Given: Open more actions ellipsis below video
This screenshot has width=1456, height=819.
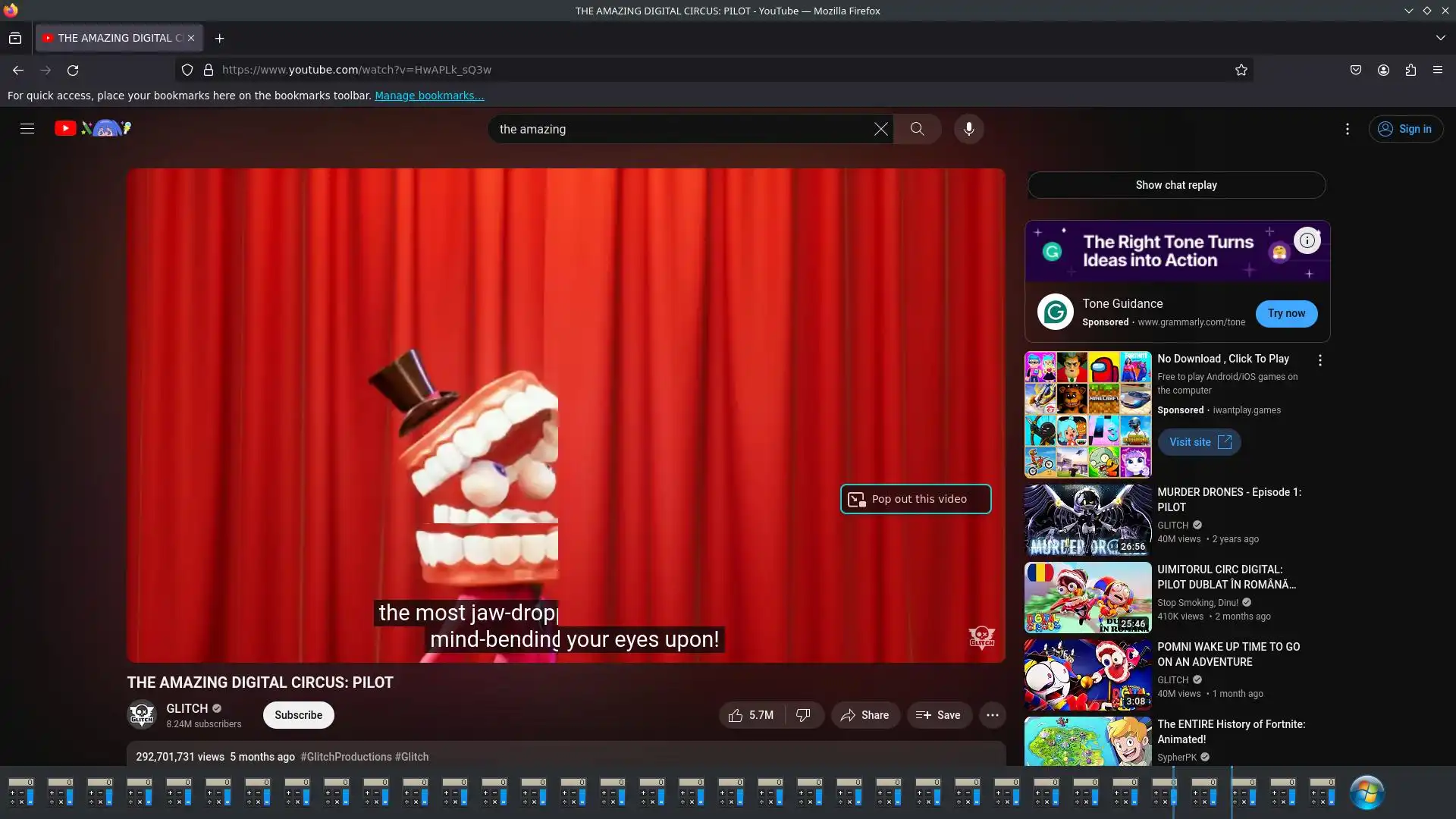Looking at the screenshot, I should pyautogui.click(x=992, y=715).
